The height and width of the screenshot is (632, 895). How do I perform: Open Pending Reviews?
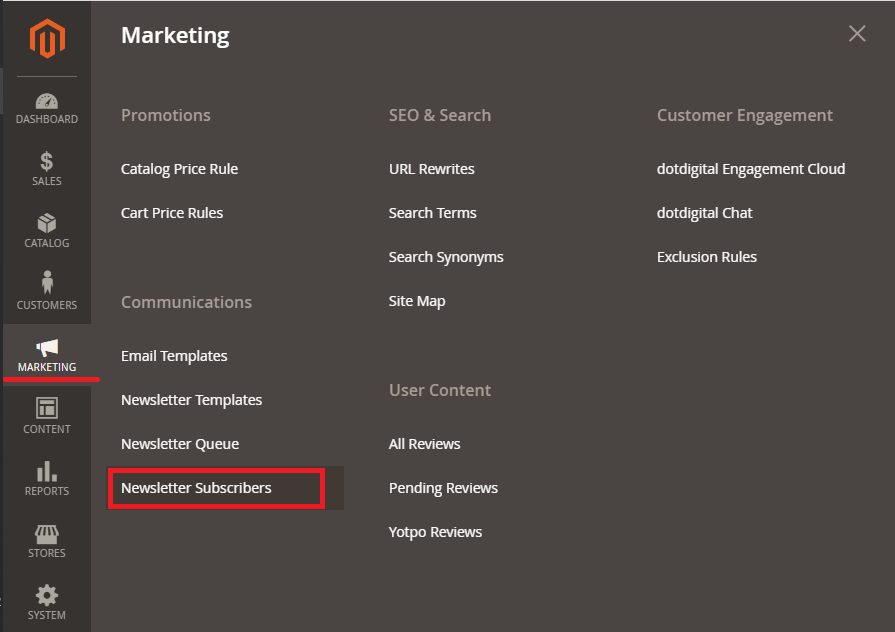click(443, 488)
